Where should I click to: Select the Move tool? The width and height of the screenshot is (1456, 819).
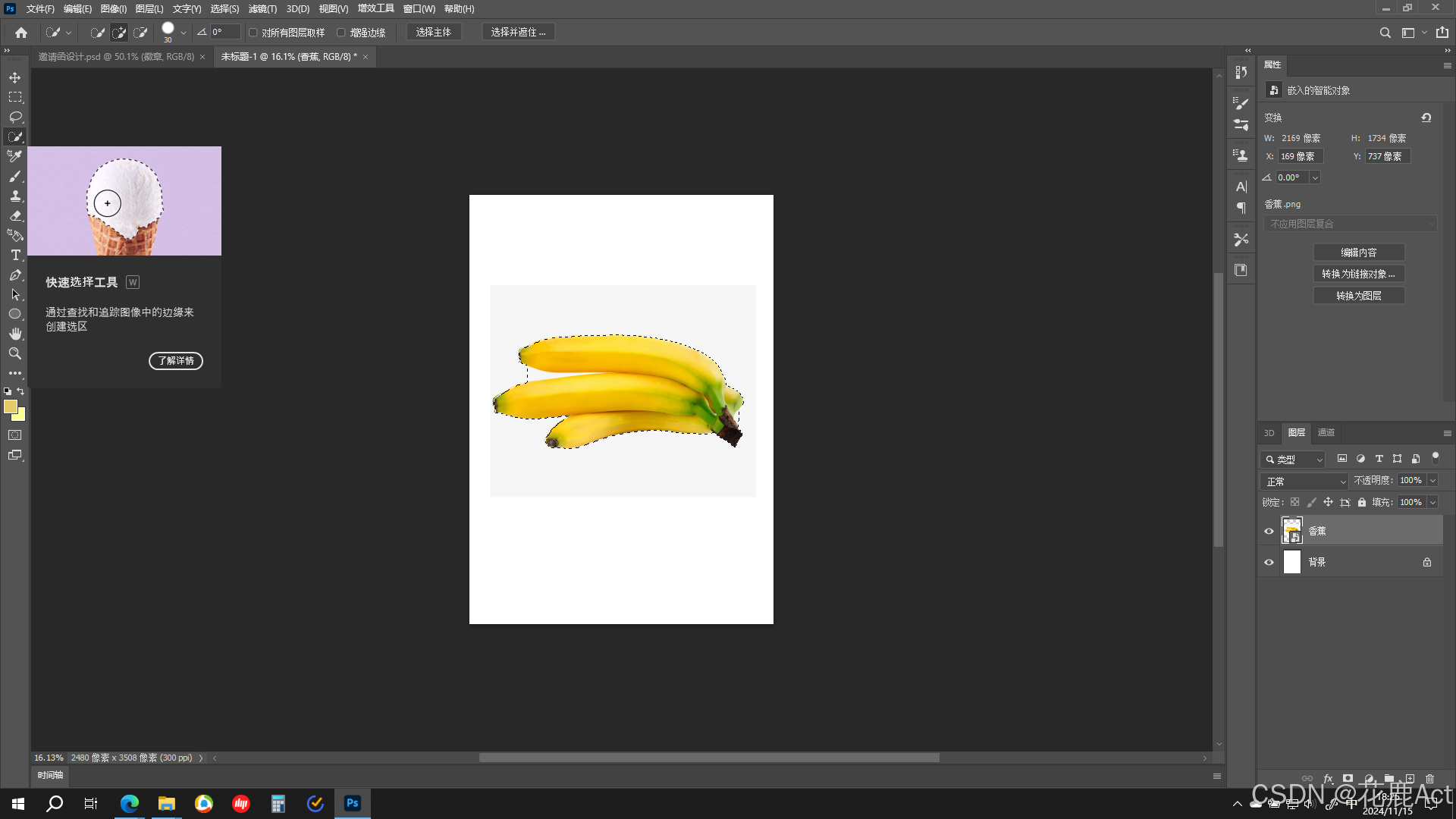pos(14,77)
